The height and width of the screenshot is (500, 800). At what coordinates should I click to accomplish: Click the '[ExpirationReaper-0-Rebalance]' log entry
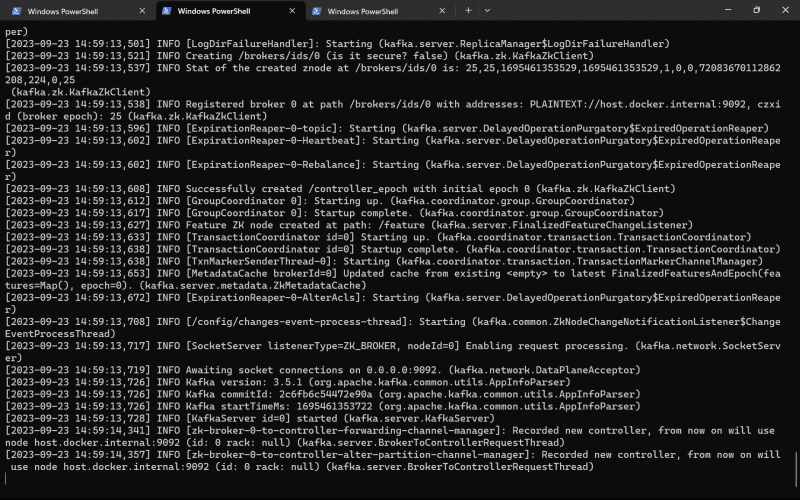pos(273,165)
